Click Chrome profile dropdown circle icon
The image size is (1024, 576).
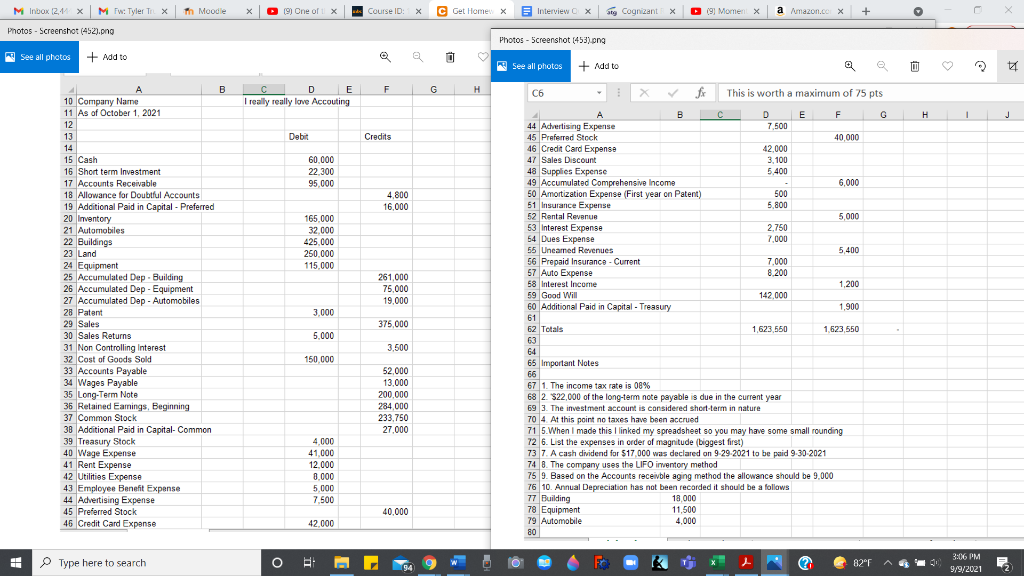(x=918, y=11)
